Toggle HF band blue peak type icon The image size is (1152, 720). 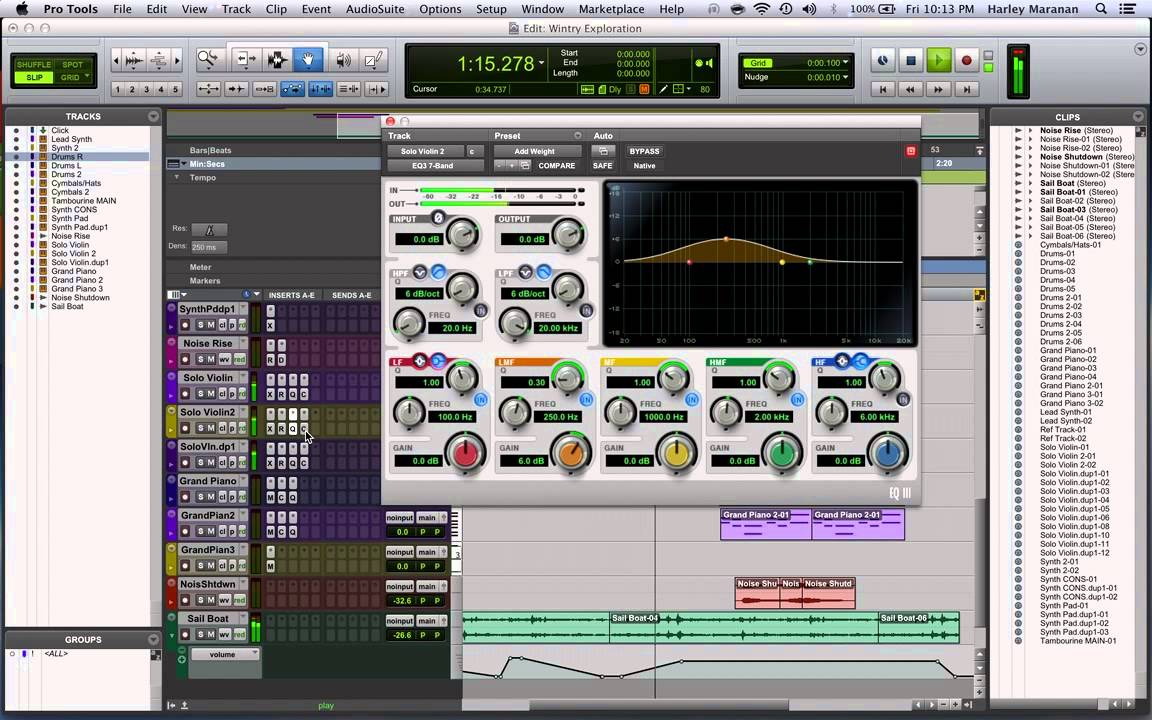pos(860,361)
